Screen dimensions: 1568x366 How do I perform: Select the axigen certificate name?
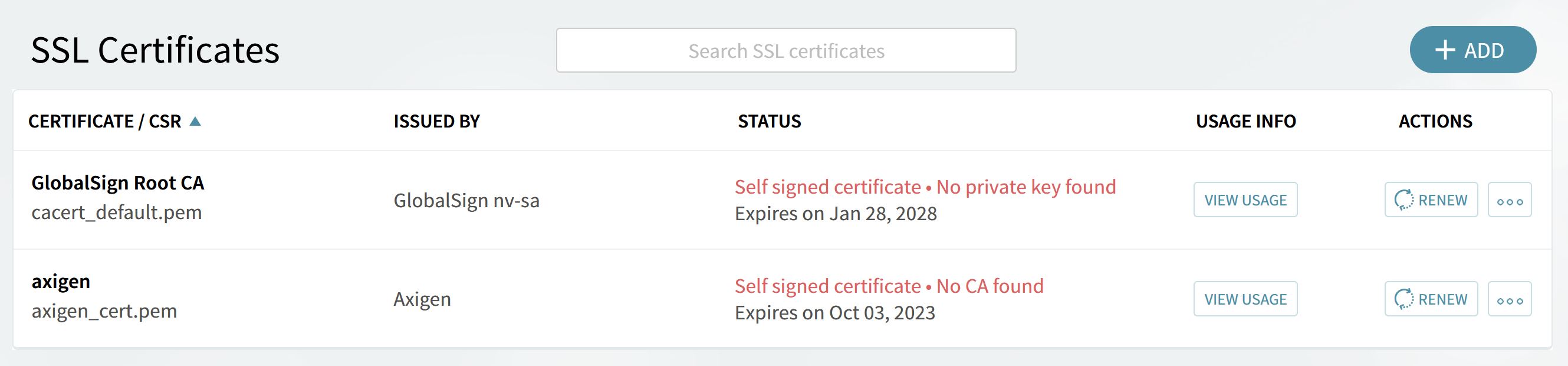coord(61,282)
